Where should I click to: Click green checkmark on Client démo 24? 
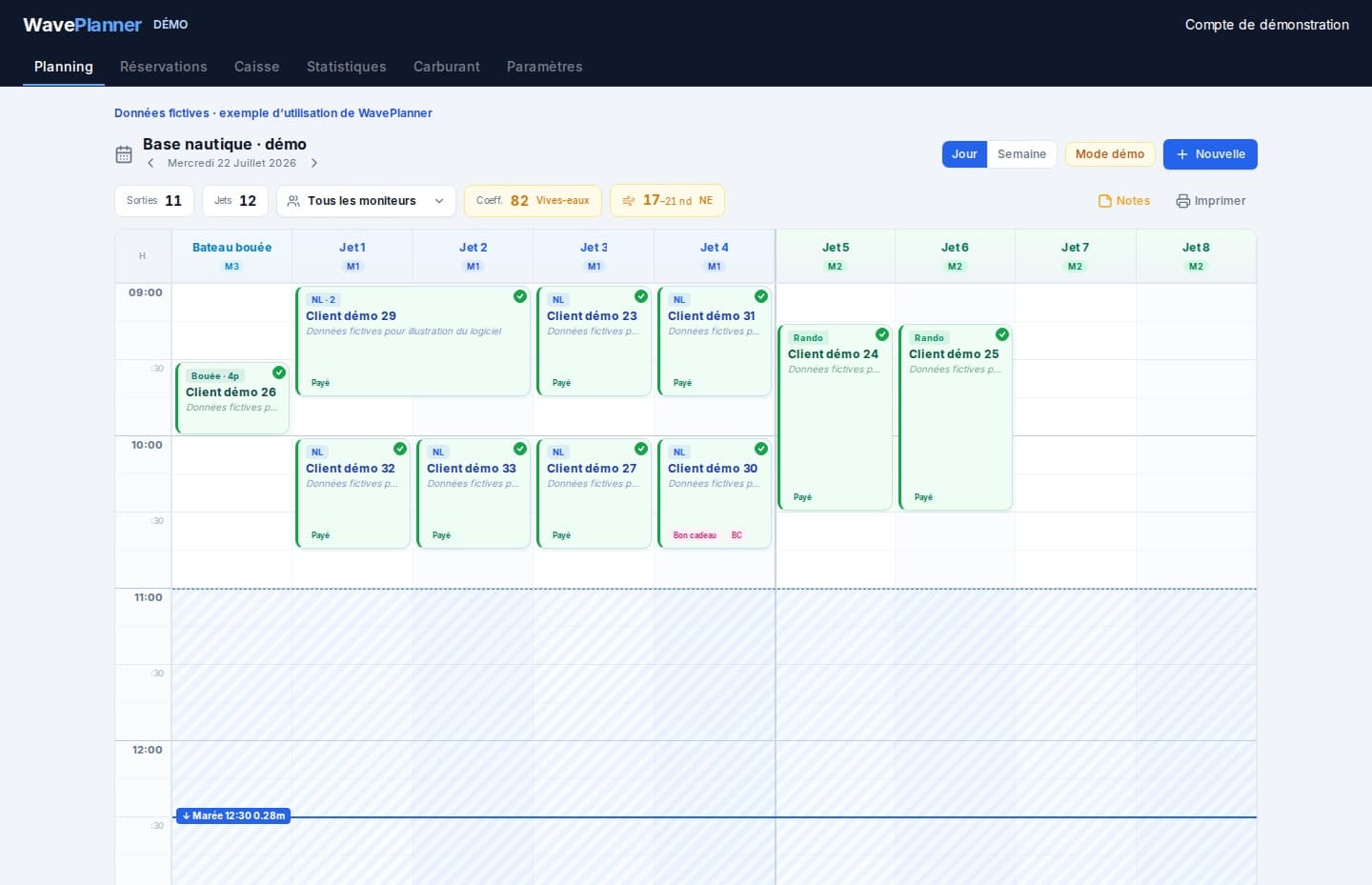click(882, 334)
